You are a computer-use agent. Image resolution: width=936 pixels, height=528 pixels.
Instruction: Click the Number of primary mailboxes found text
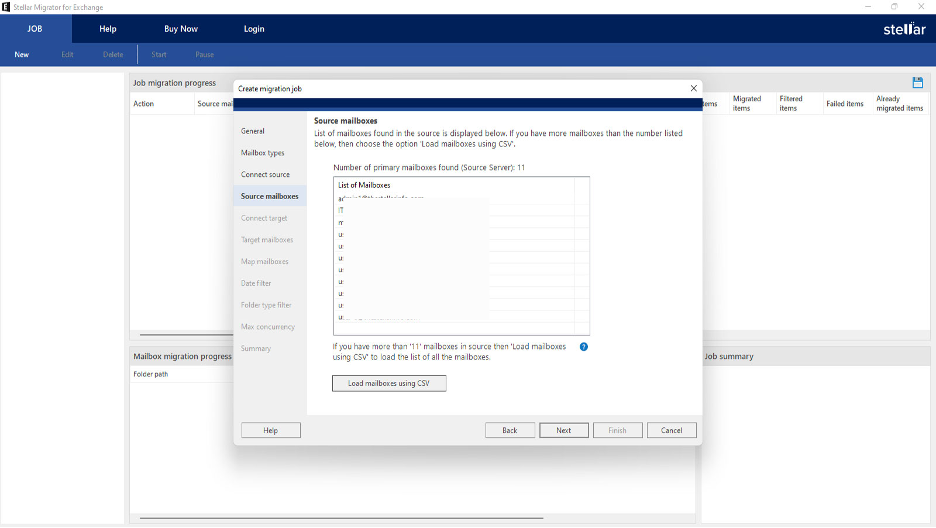(x=429, y=168)
